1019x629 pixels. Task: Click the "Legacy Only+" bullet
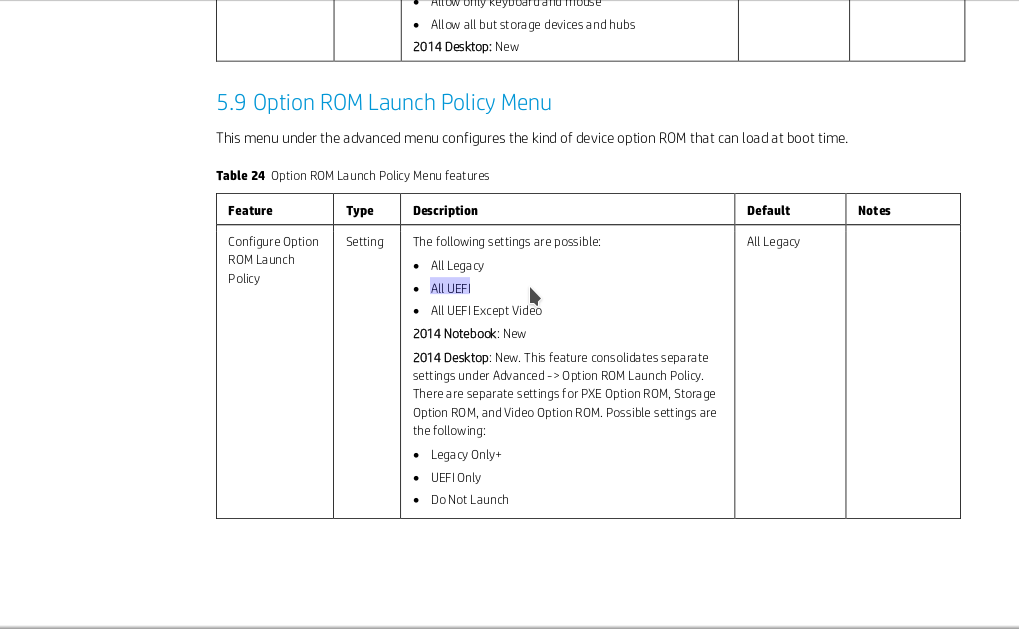(466, 455)
